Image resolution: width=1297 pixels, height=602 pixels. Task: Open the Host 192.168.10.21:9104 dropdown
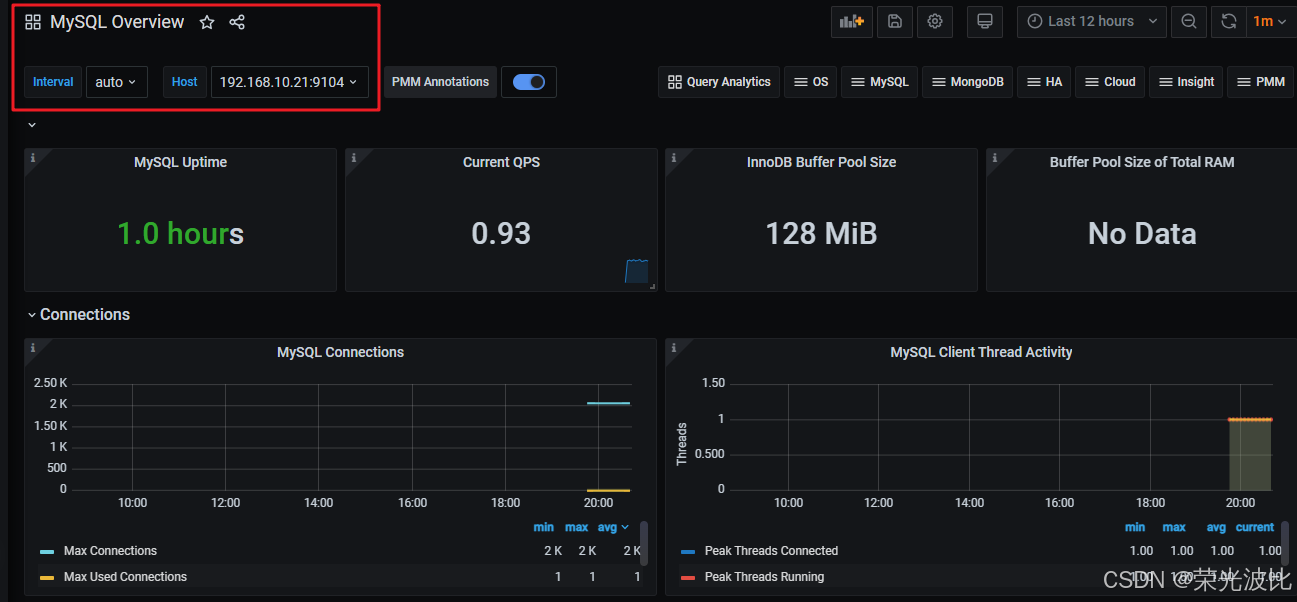(x=289, y=82)
